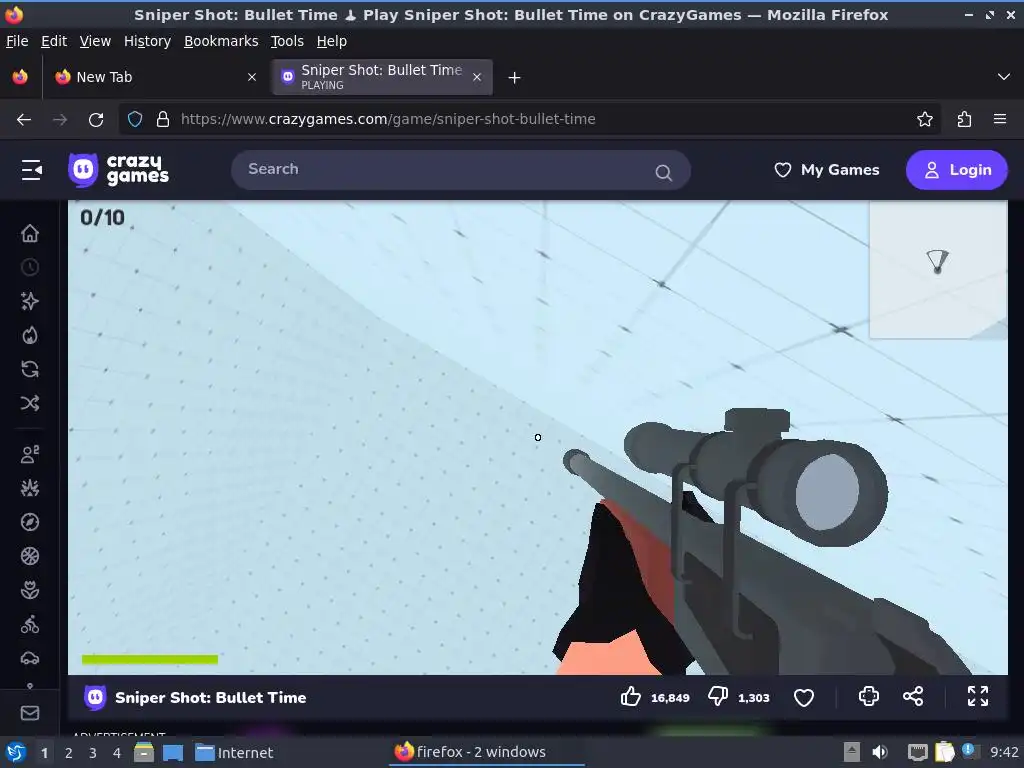Reload the current page
This screenshot has width=1024, height=768.
(96, 120)
